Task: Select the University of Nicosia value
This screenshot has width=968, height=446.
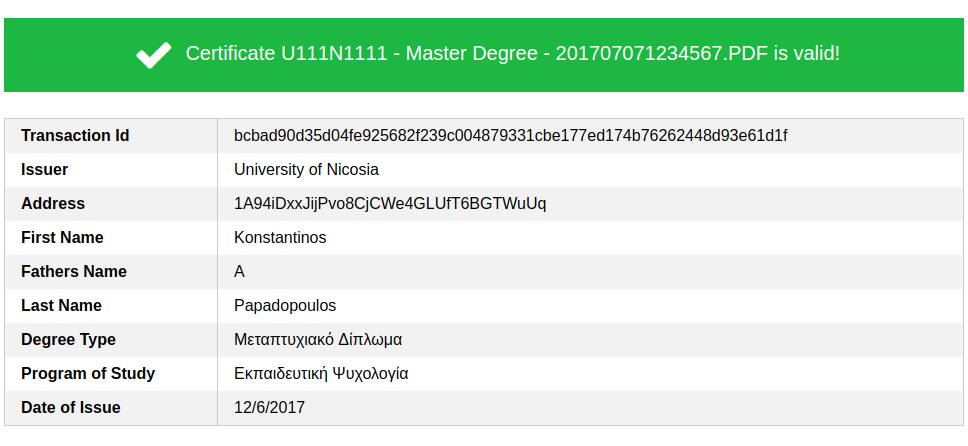Action: [x=306, y=170]
